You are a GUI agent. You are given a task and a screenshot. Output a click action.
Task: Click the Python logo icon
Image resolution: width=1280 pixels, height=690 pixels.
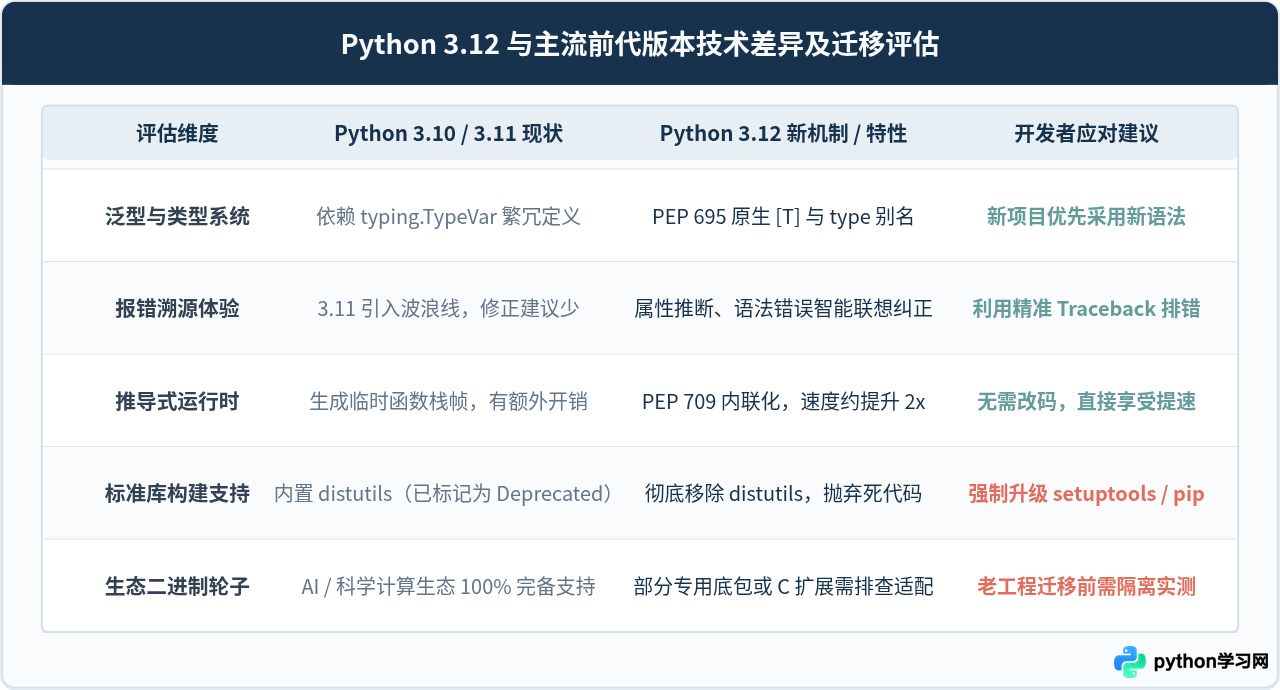pos(1130,662)
